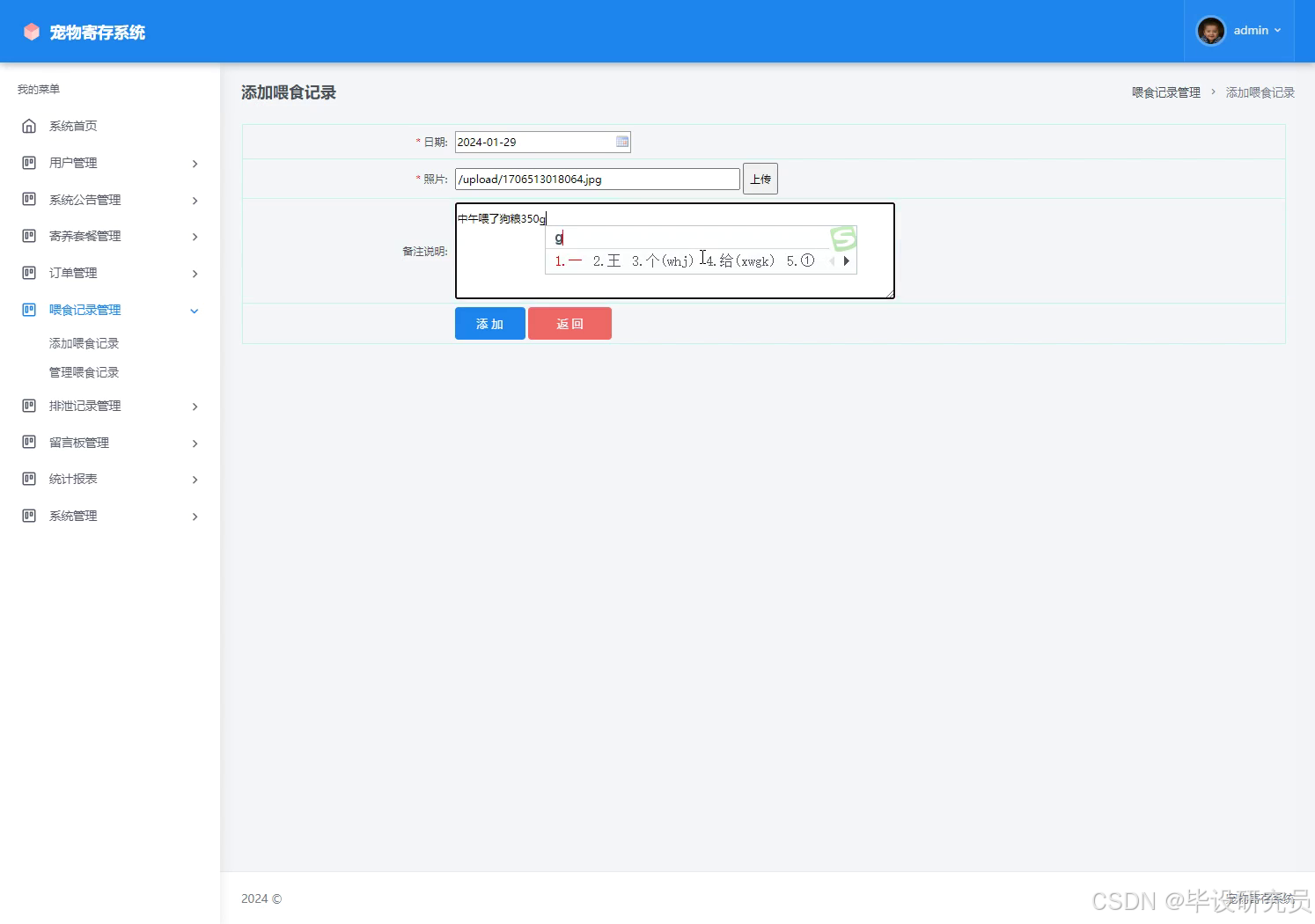
Task: Select IME candidate 5 ①
Action: pyautogui.click(x=800, y=260)
